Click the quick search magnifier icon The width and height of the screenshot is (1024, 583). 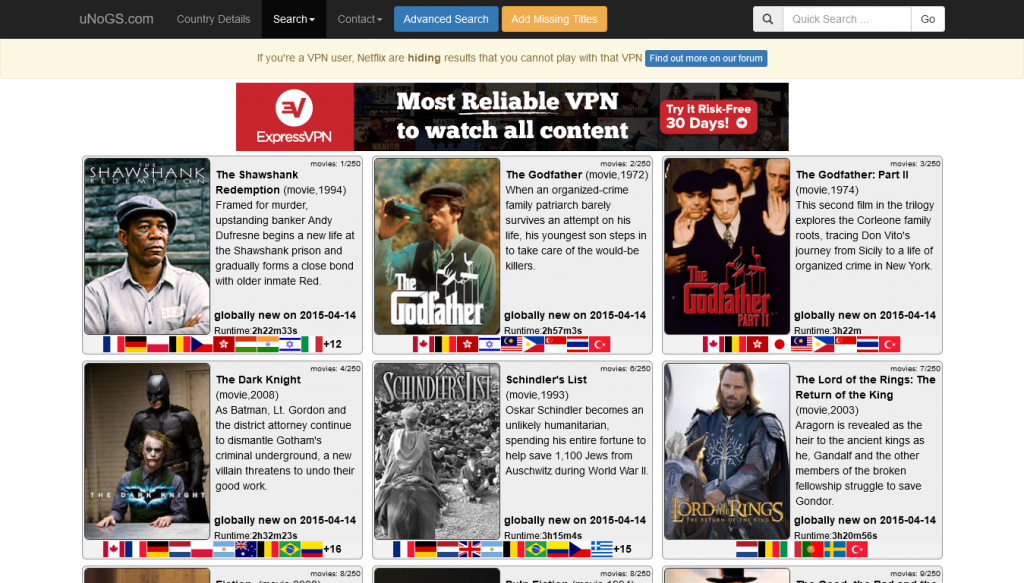(x=767, y=19)
